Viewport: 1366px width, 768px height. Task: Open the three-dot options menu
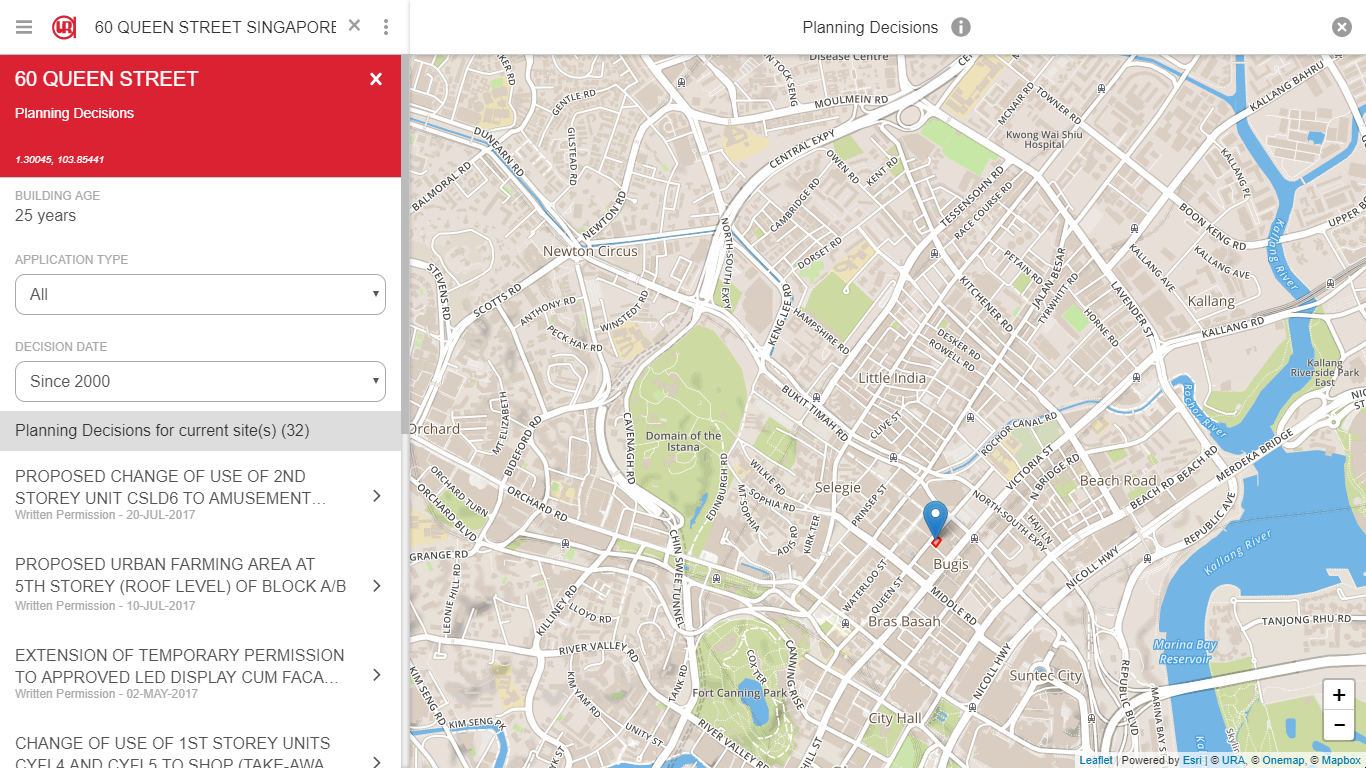(x=386, y=27)
